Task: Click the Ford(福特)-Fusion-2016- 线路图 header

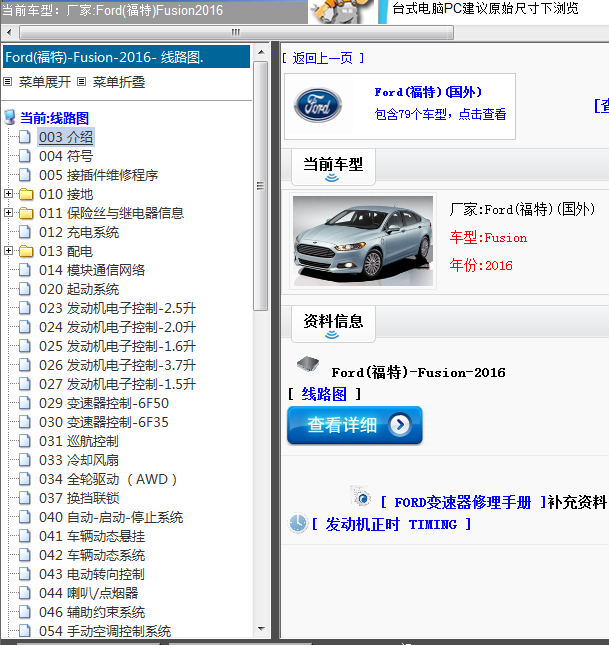Action: (x=126, y=57)
